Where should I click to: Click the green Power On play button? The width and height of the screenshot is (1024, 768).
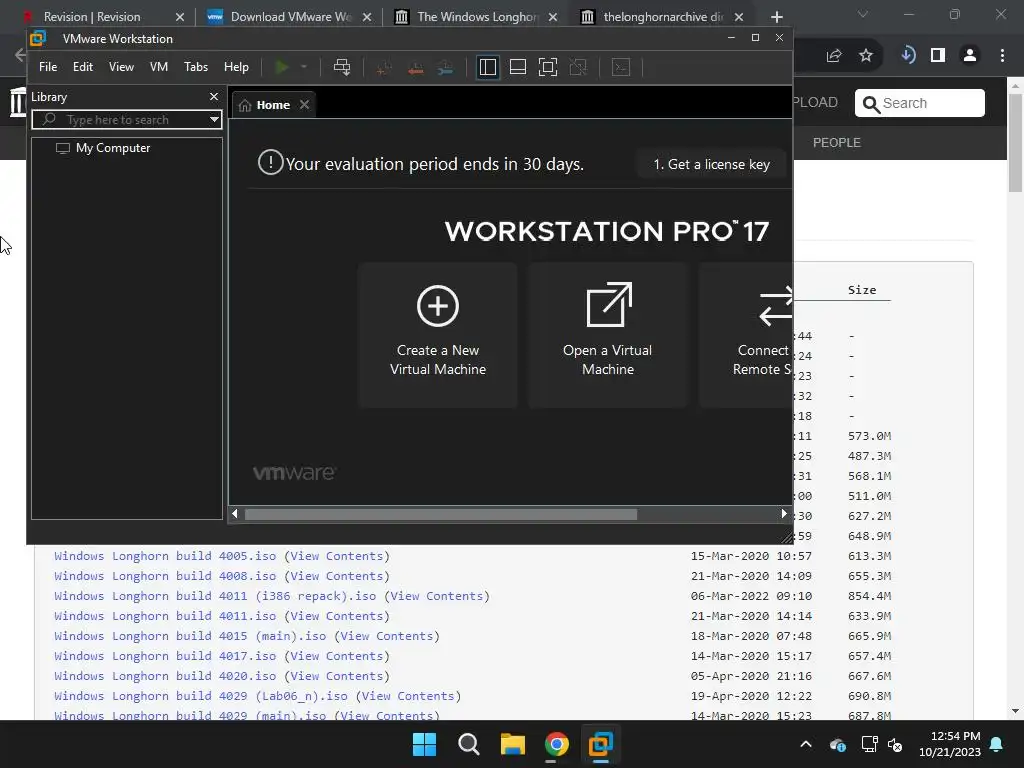[281, 67]
